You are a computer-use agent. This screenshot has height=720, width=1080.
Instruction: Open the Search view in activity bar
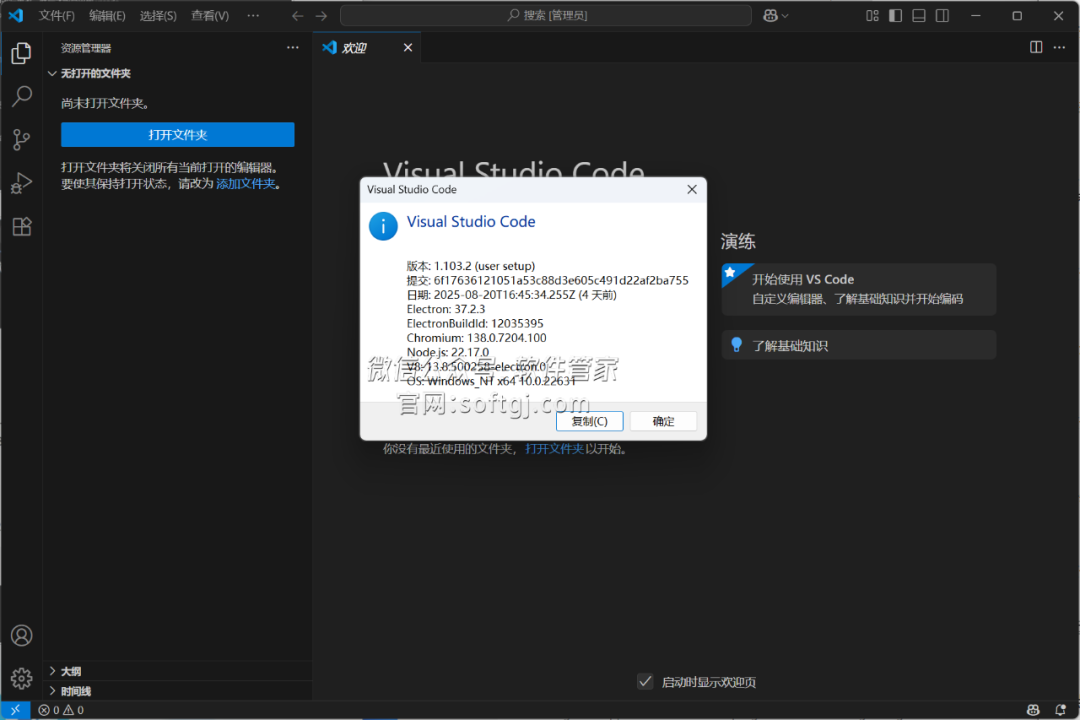21,97
